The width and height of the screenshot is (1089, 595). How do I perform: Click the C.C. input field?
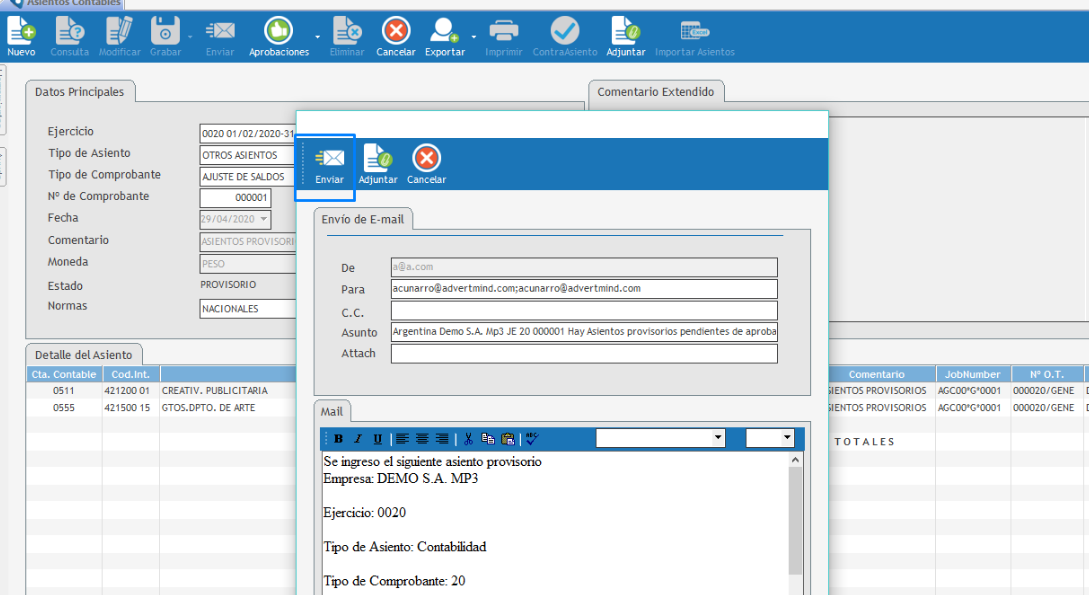coord(584,310)
